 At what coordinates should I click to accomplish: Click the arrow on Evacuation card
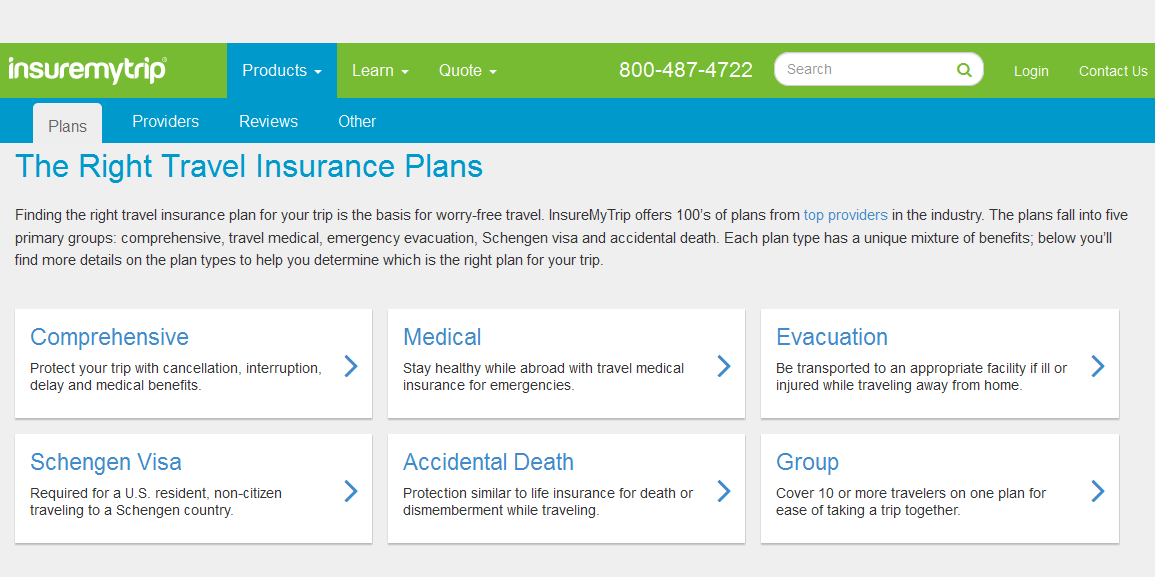coord(1097,366)
